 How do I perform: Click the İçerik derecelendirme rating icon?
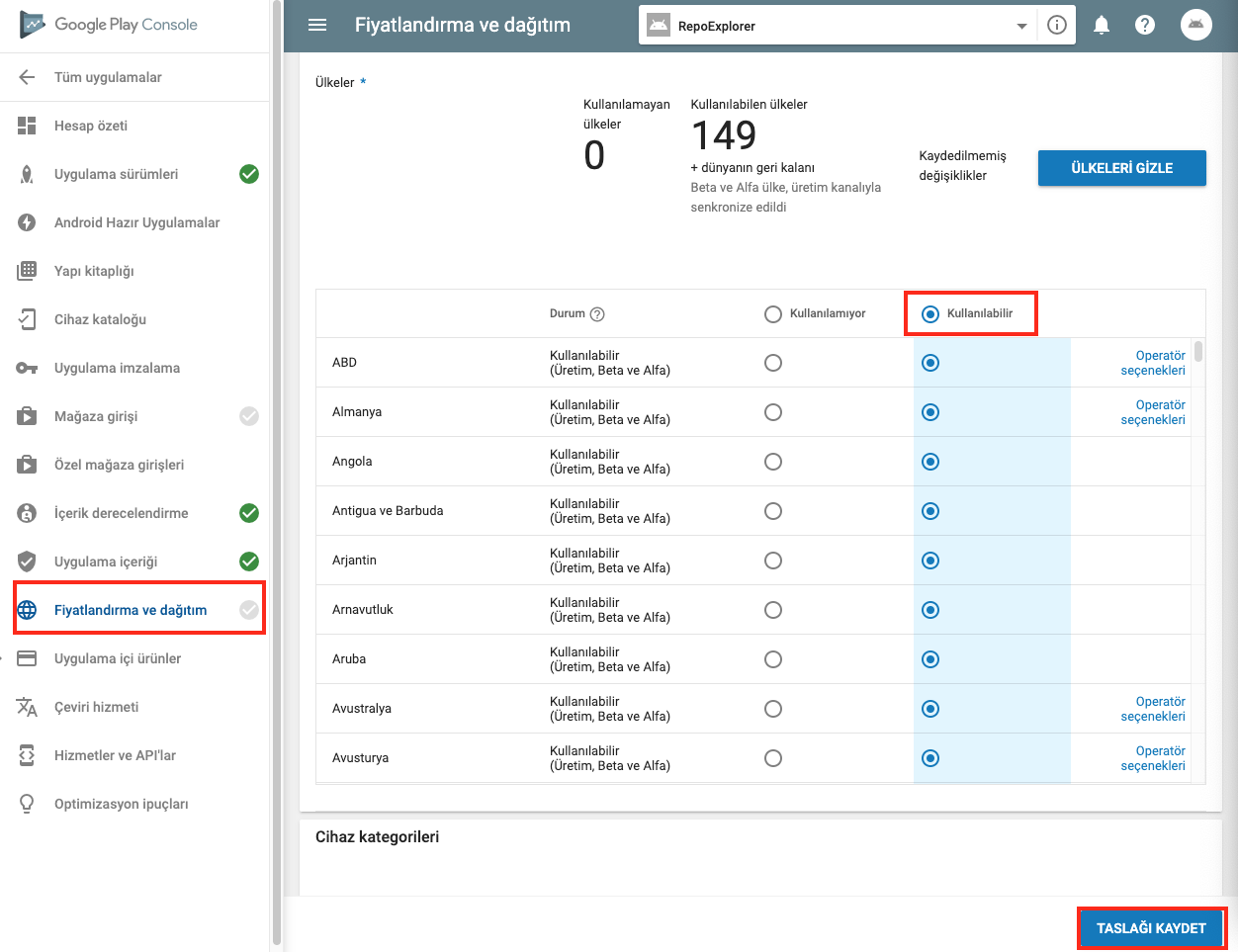27,513
